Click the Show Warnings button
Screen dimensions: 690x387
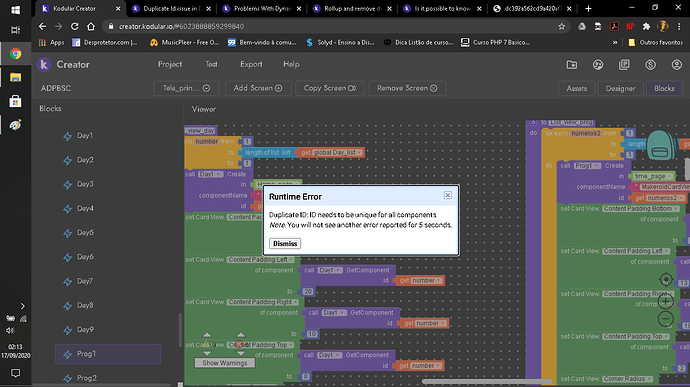coord(224,363)
